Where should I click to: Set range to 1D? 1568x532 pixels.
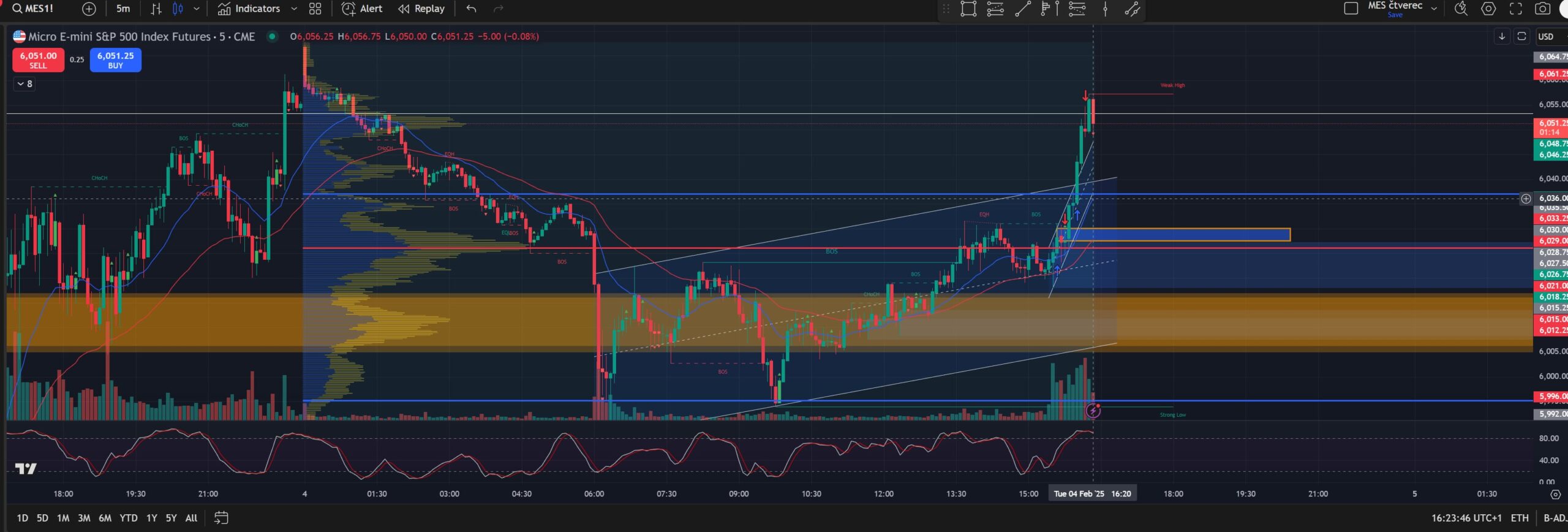(x=23, y=518)
